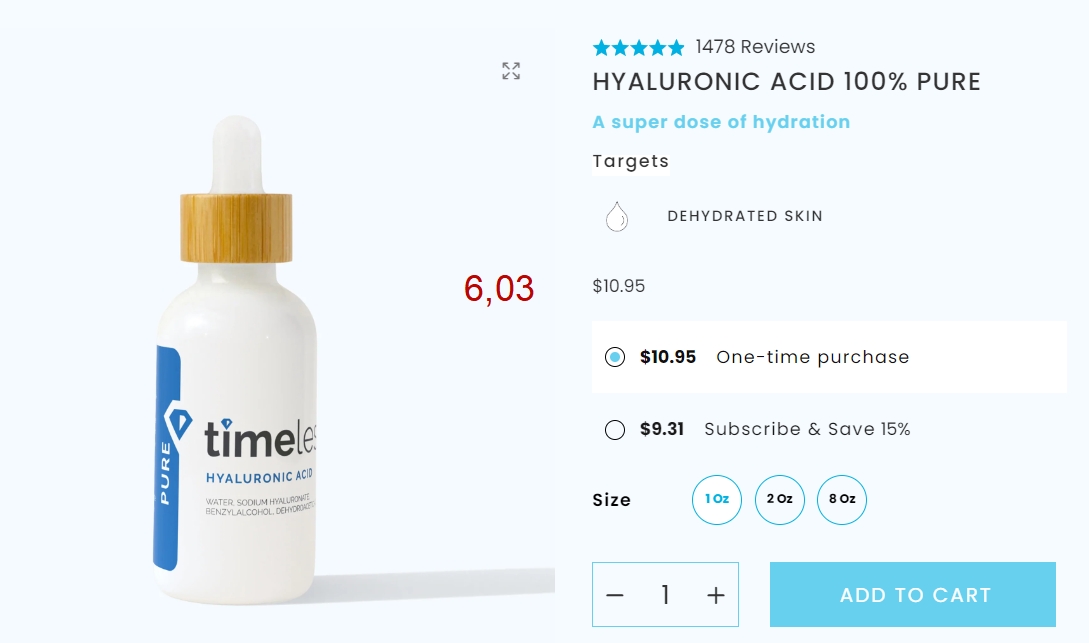Viewport: 1089px width, 643px height.
Task: Click the hyaluronic acid bottle product image
Action: 236,361
